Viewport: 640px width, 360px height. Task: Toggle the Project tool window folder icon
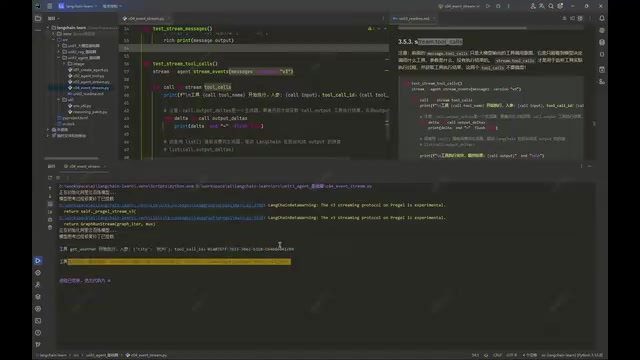tap(38, 18)
